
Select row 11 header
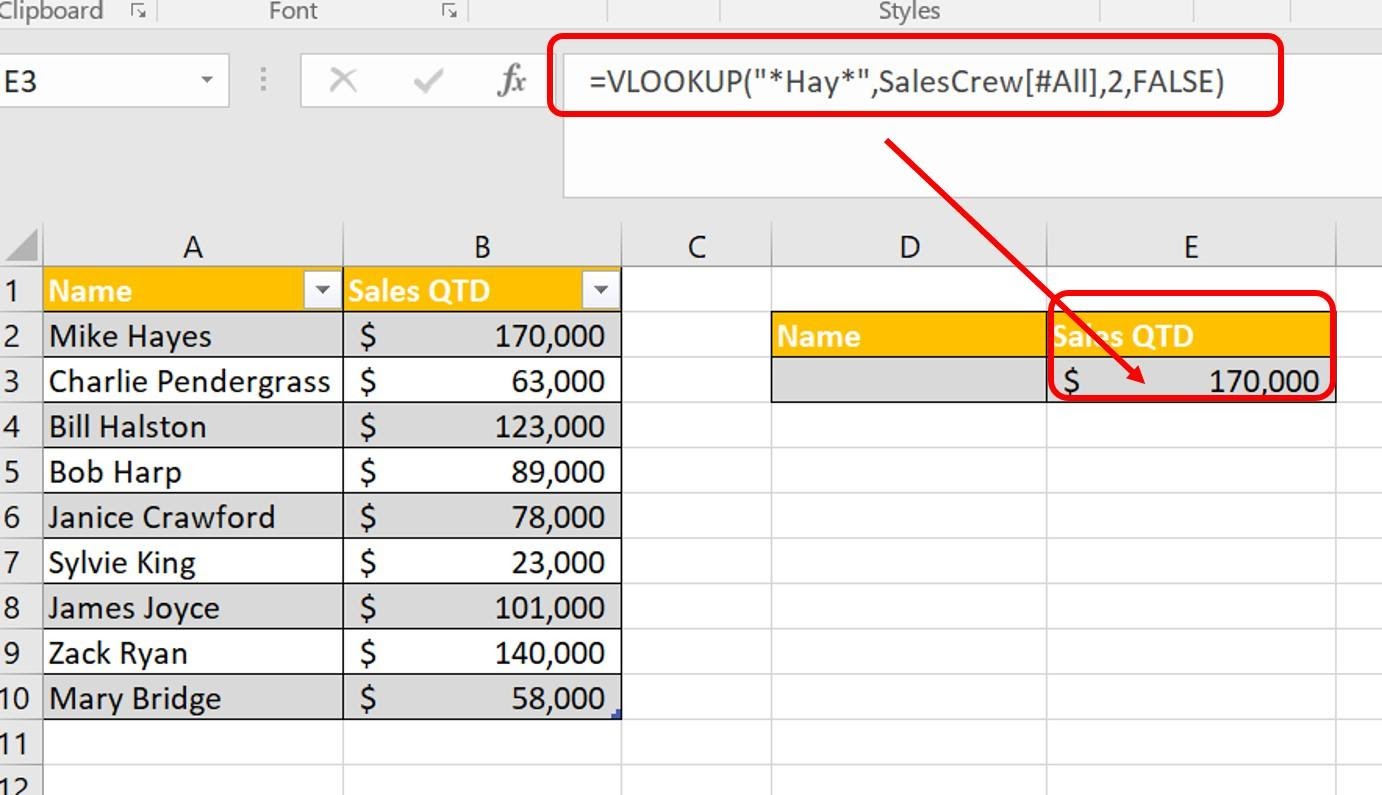click(x=21, y=743)
